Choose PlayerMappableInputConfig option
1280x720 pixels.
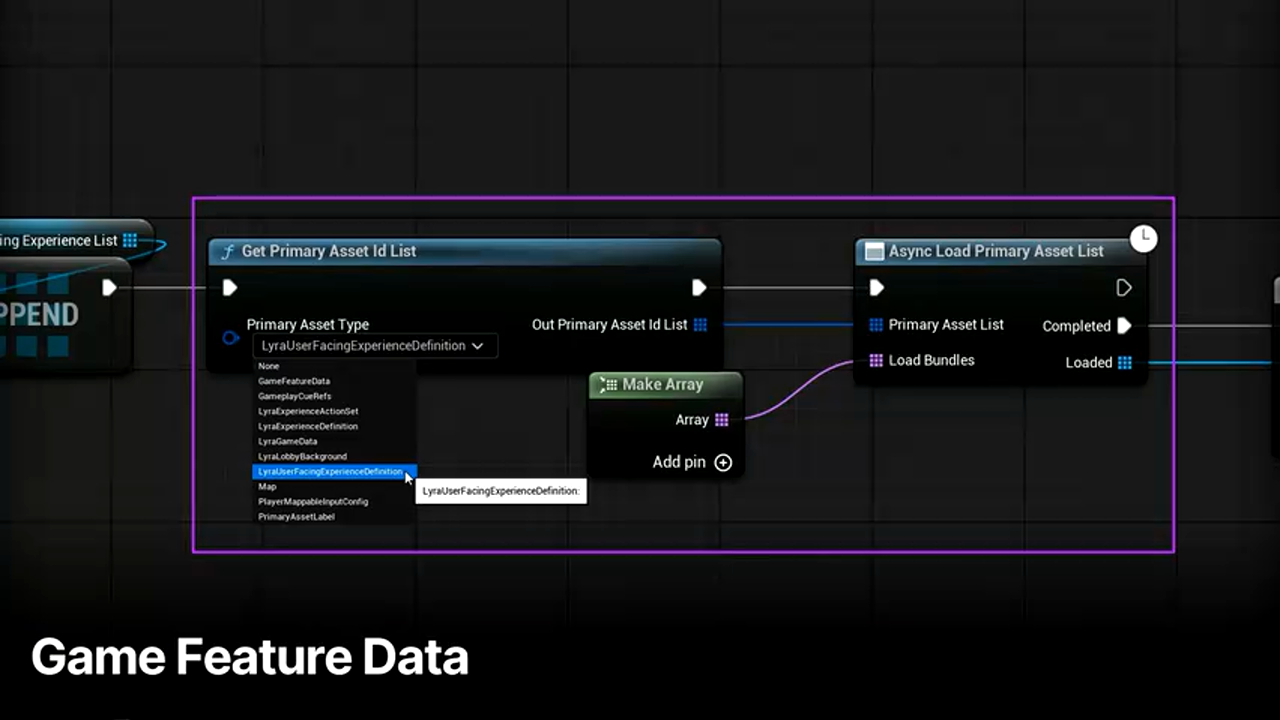(x=313, y=502)
